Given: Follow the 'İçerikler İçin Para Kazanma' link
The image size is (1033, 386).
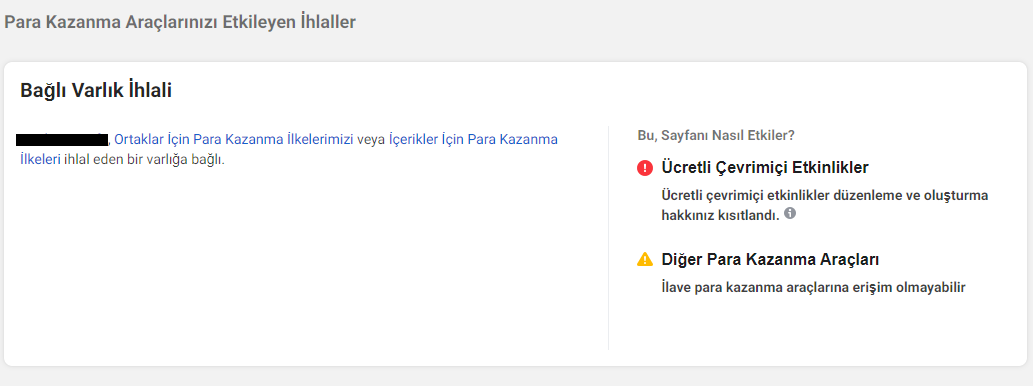Looking at the screenshot, I should click(473, 140).
